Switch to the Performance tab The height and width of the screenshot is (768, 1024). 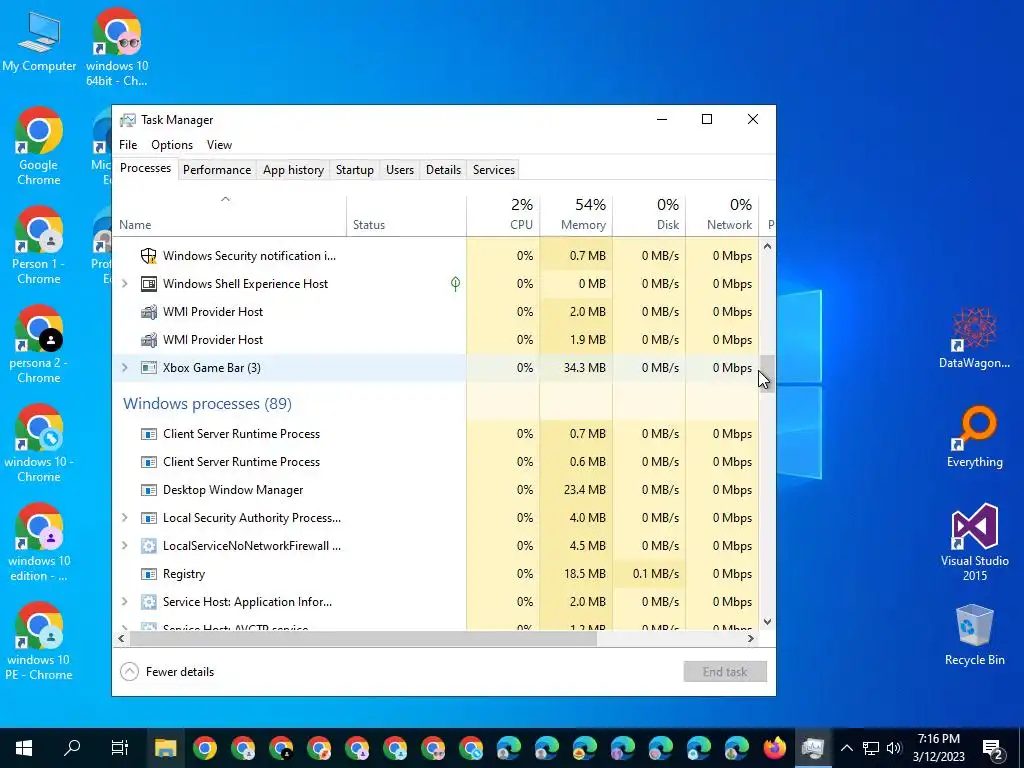(x=217, y=170)
